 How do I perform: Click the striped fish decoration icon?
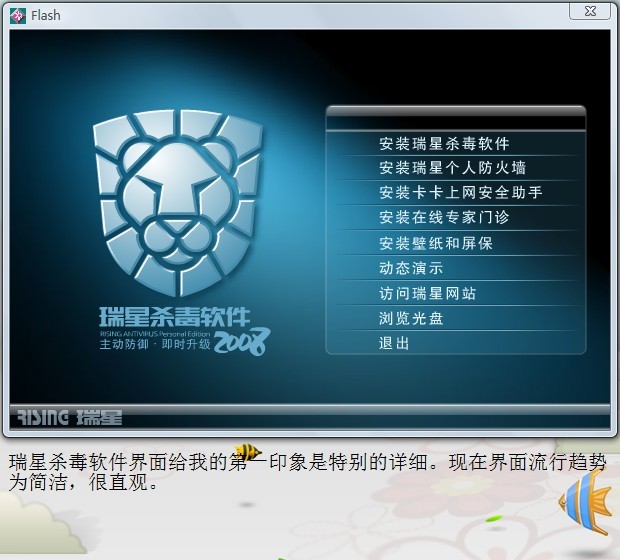(586, 501)
